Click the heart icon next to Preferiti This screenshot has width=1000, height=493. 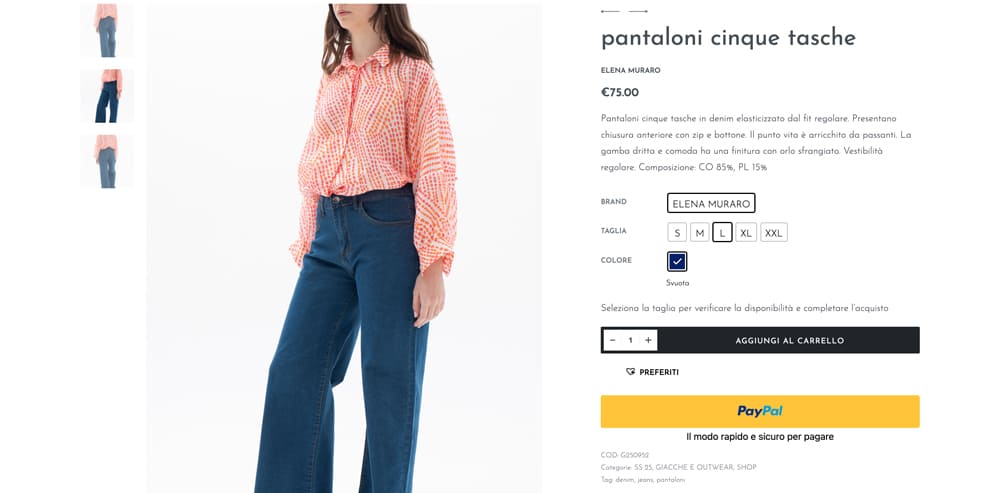[x=631, y=372]
